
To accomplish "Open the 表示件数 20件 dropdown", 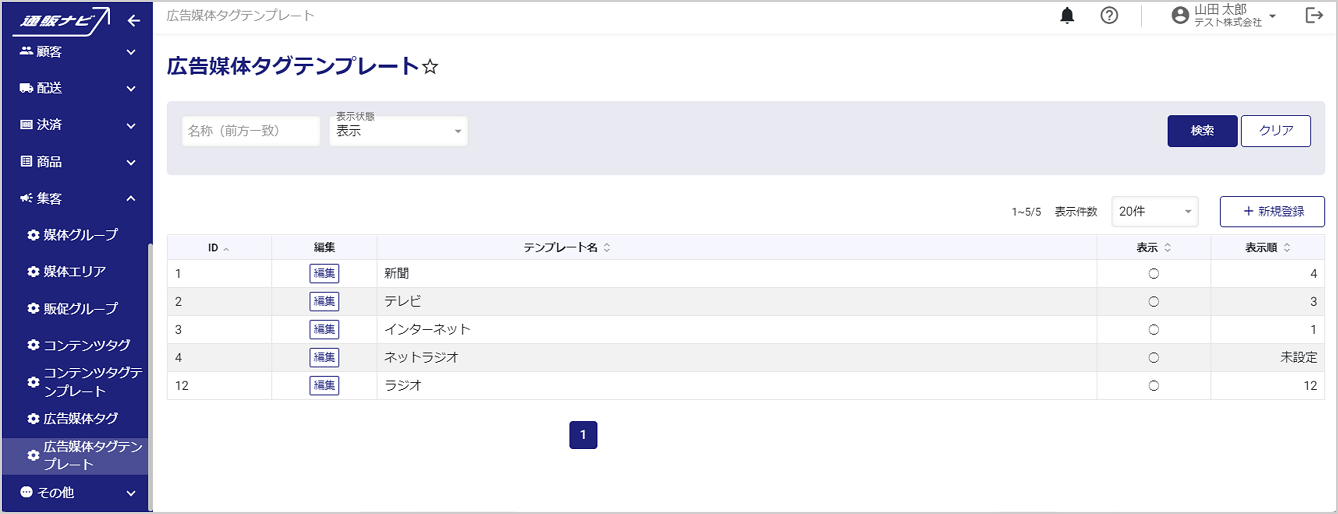I will click(x=1155, y=212).
